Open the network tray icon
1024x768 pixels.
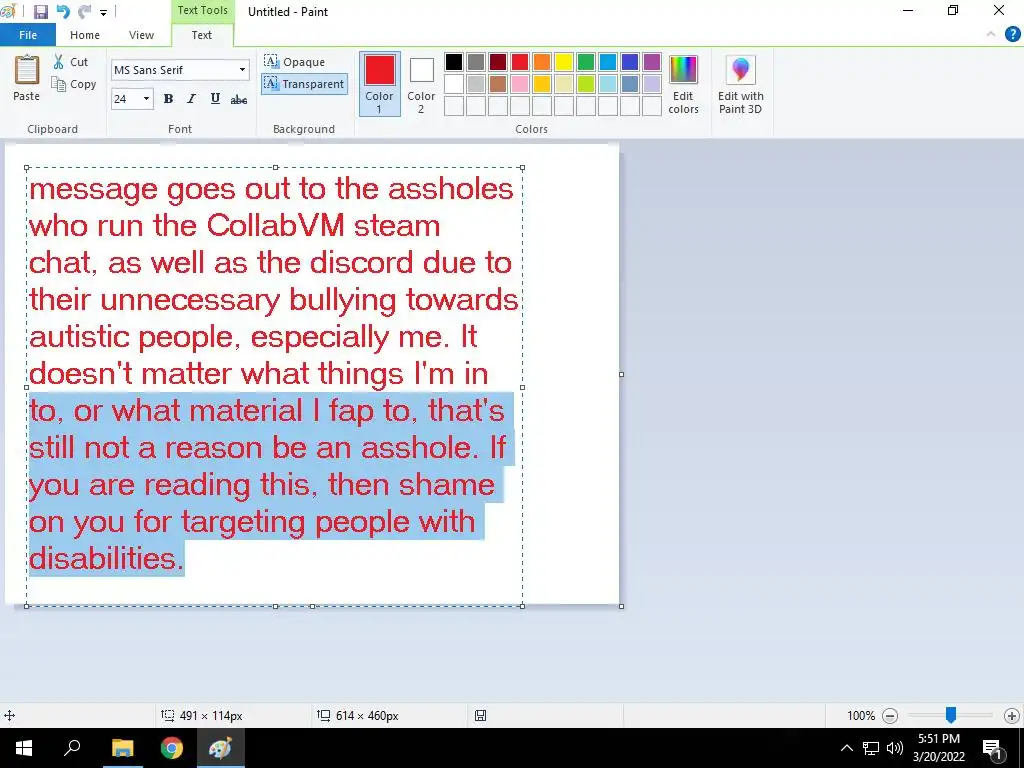click(x=871, y=748)
